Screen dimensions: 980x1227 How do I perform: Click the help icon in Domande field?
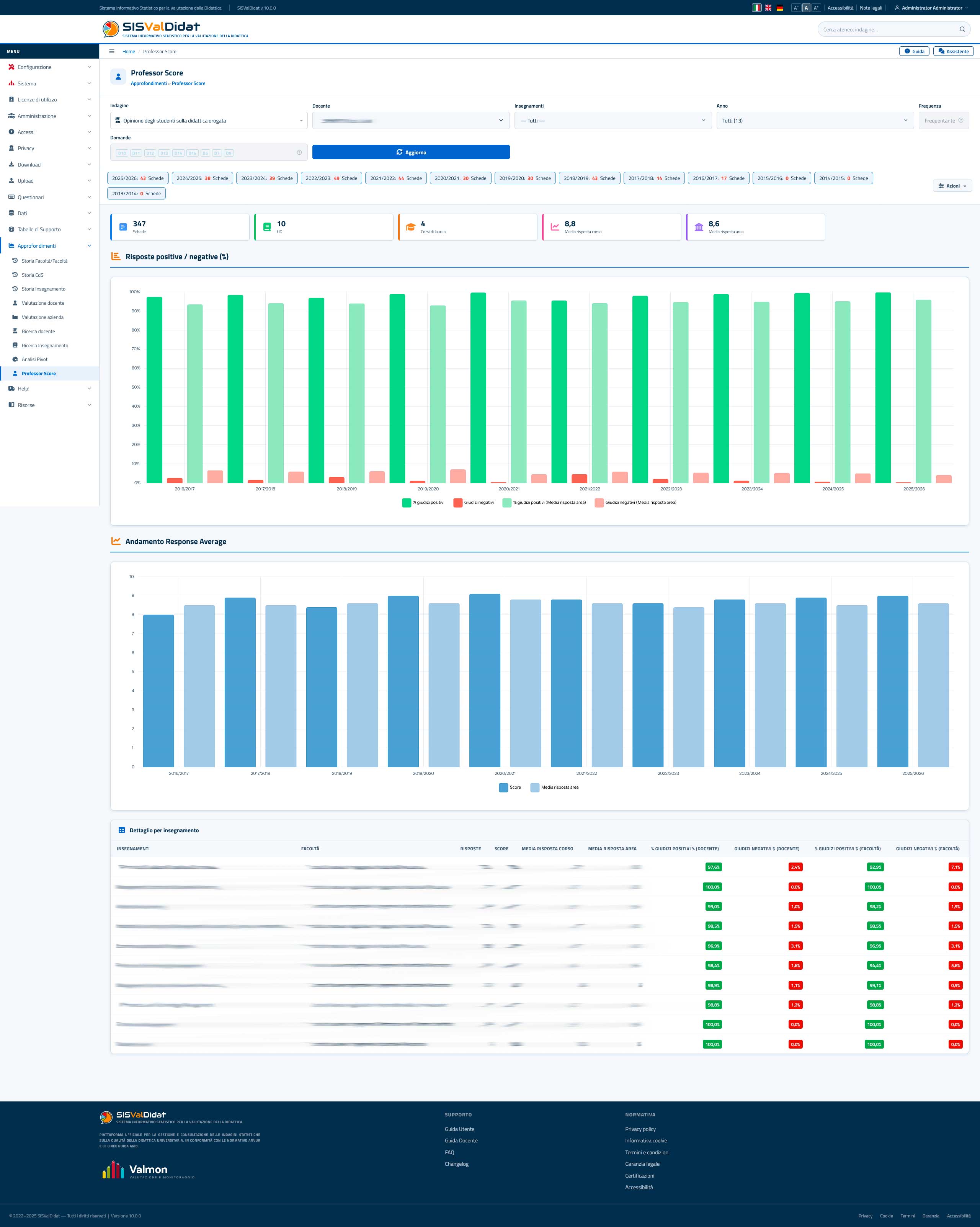click(x=299, y=152)
